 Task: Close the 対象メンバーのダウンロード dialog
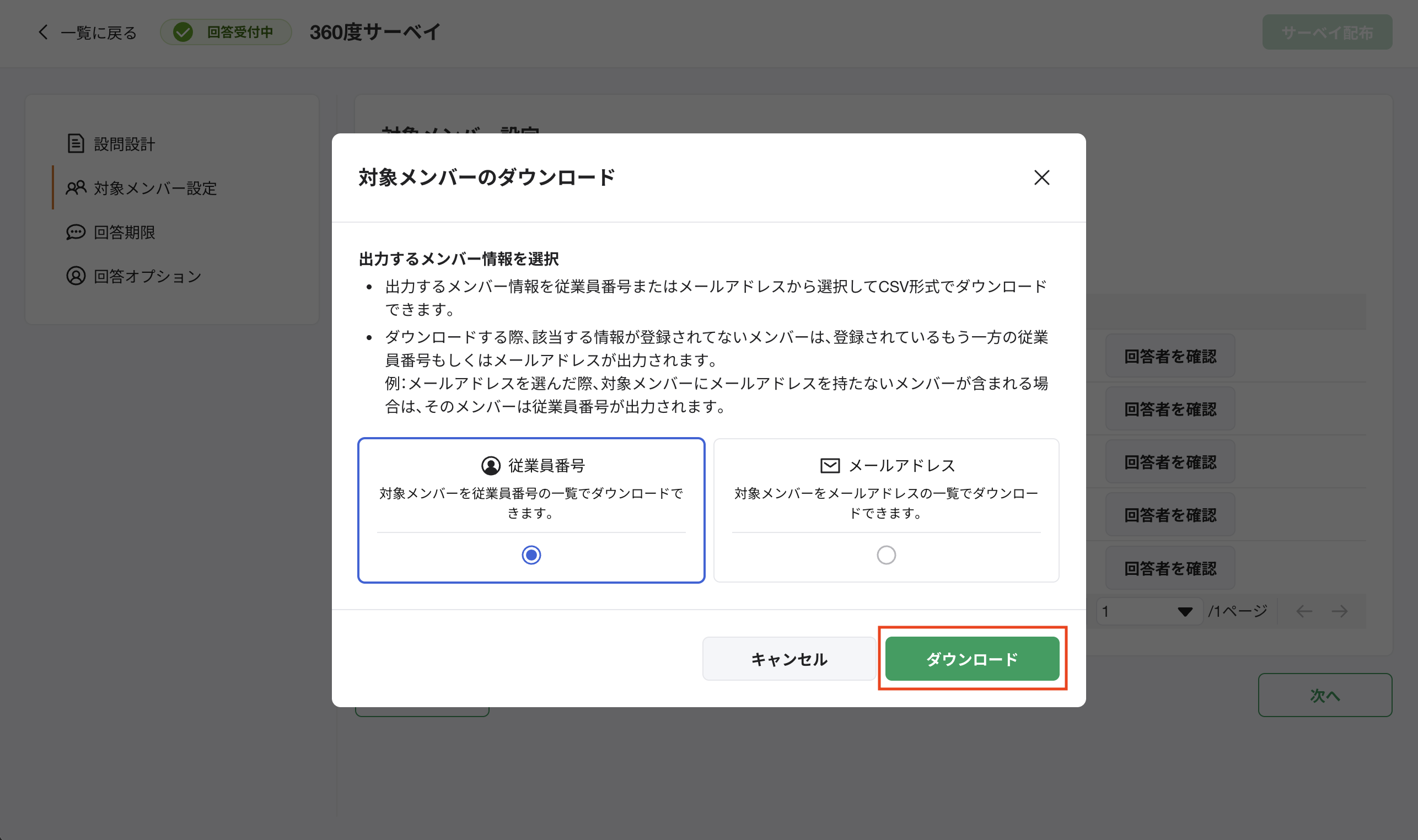point(1042,177)
